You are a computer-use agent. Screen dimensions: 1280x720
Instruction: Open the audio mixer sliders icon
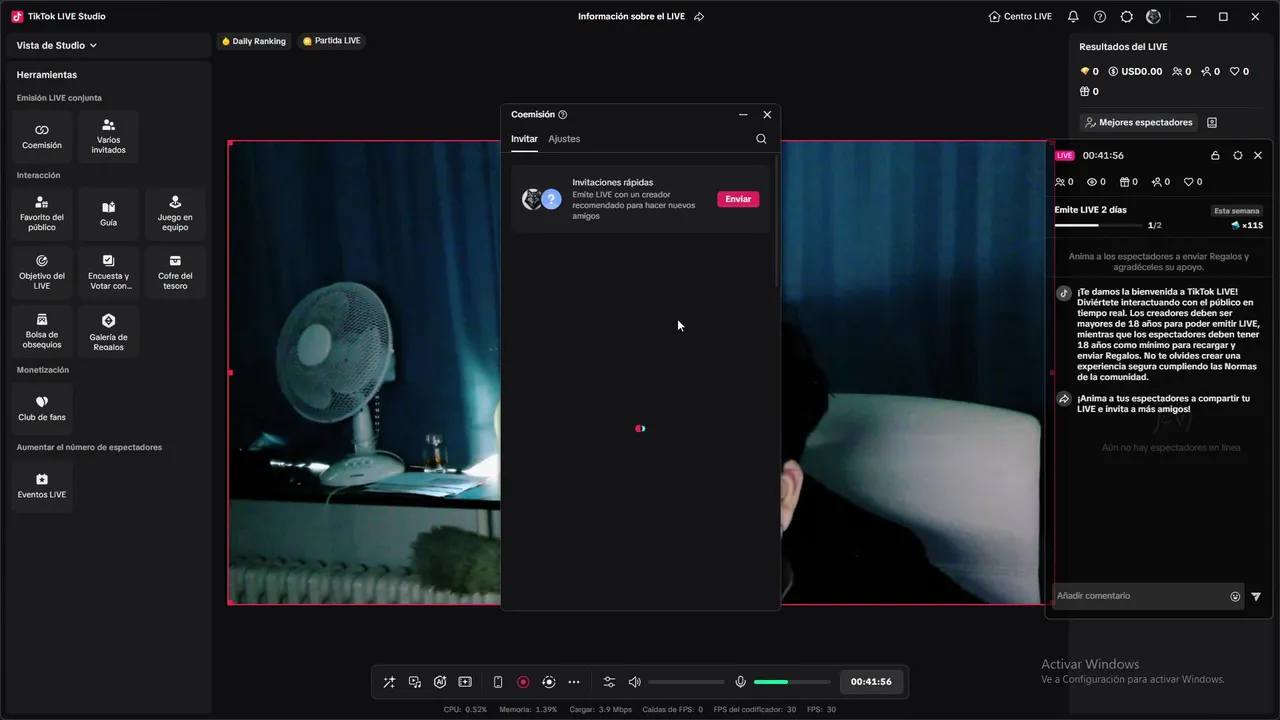(609, 682)
